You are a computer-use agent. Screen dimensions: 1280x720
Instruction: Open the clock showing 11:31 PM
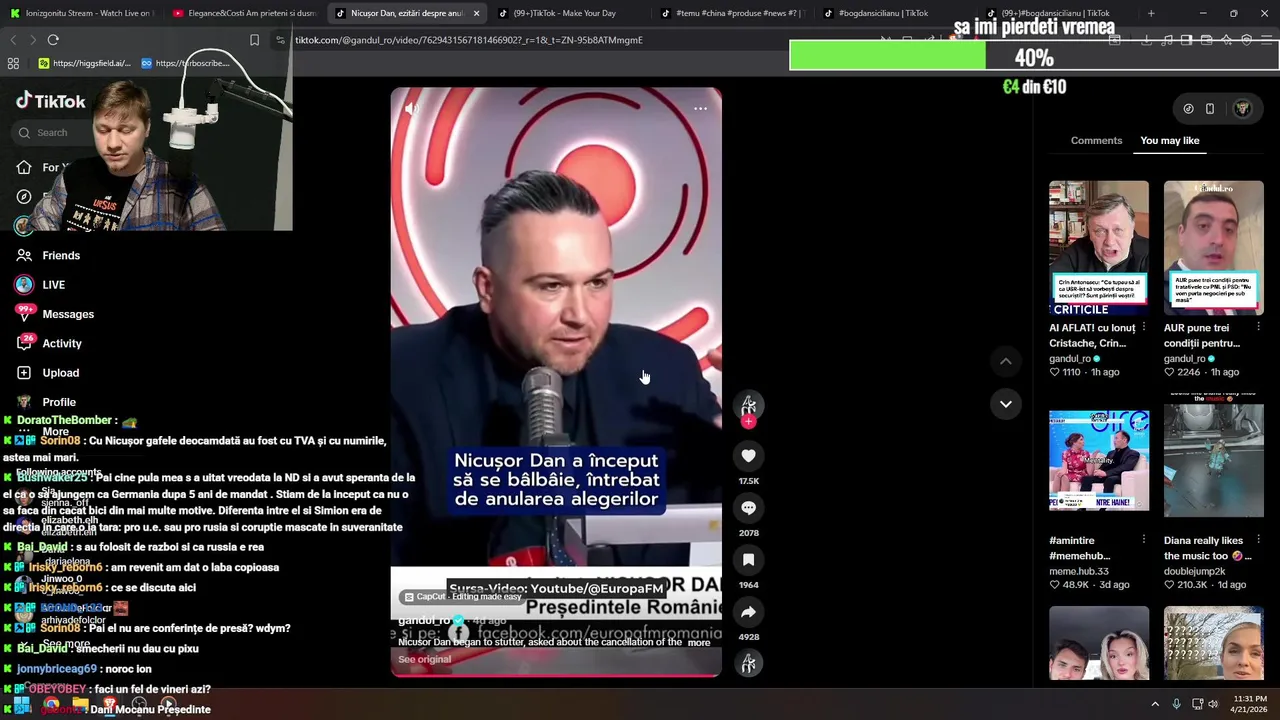[1249, 704]
